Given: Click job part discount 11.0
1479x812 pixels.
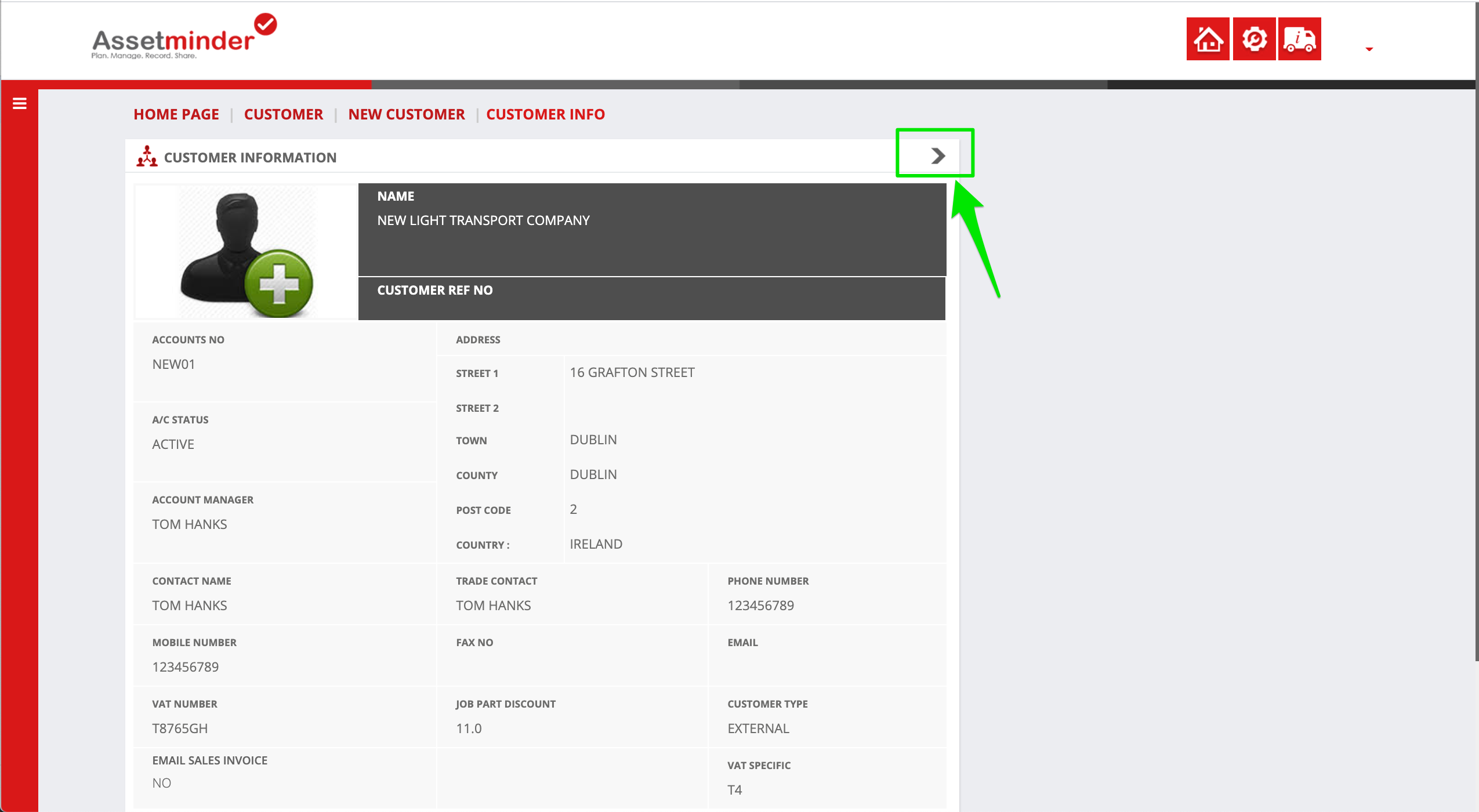Looking at the screenshot, I should click(x=469, y=728).
